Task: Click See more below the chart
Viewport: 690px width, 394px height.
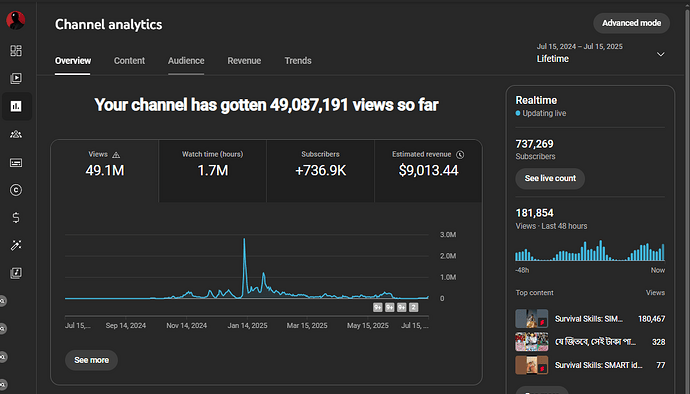Action: [91, 360]
